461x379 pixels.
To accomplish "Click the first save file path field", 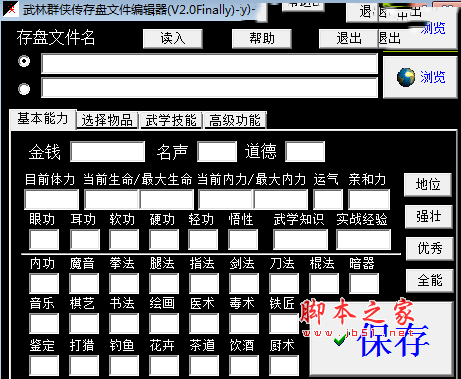I will pyautogui.click(x=210, y=63).
